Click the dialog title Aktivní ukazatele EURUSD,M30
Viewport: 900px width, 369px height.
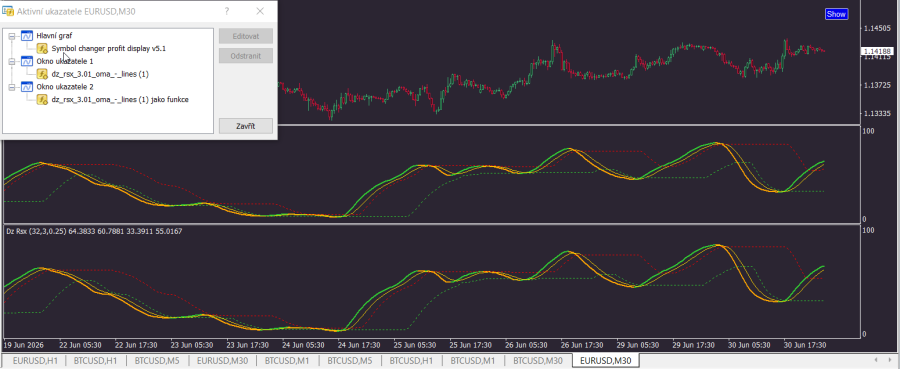pos(76,11)
